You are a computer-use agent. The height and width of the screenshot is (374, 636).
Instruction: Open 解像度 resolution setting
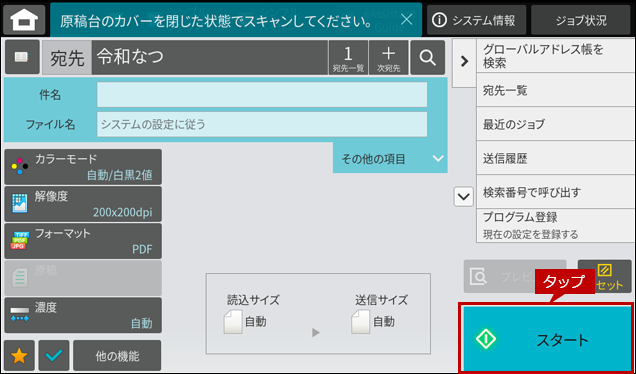click(x=83, y=204)
